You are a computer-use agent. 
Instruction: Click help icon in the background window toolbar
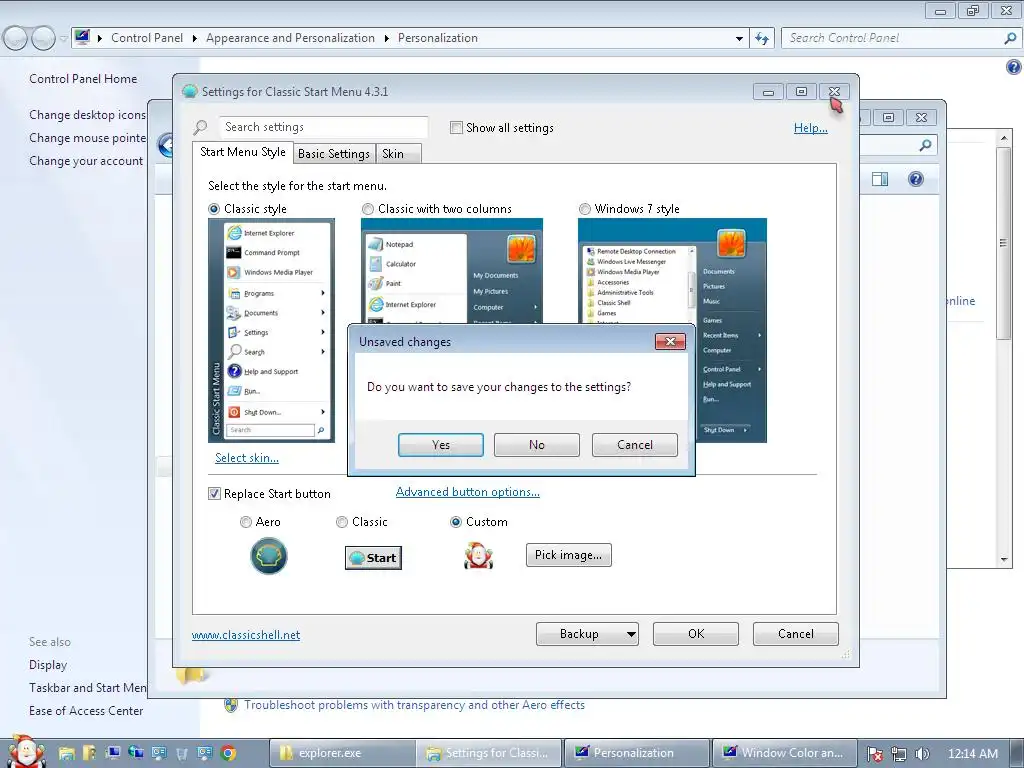click(x=916, y=179)
